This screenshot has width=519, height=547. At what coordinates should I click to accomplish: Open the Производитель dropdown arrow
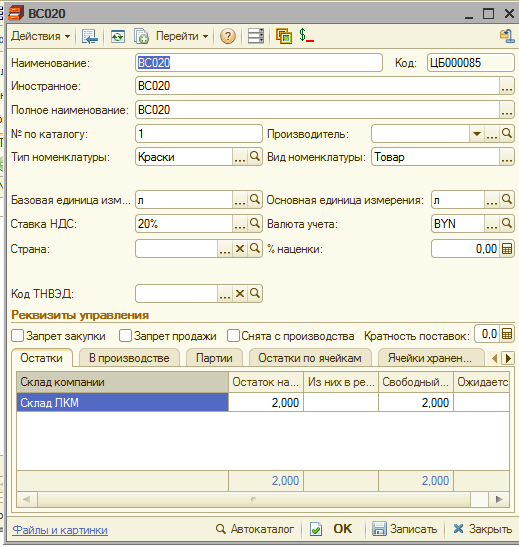point(477,134)
